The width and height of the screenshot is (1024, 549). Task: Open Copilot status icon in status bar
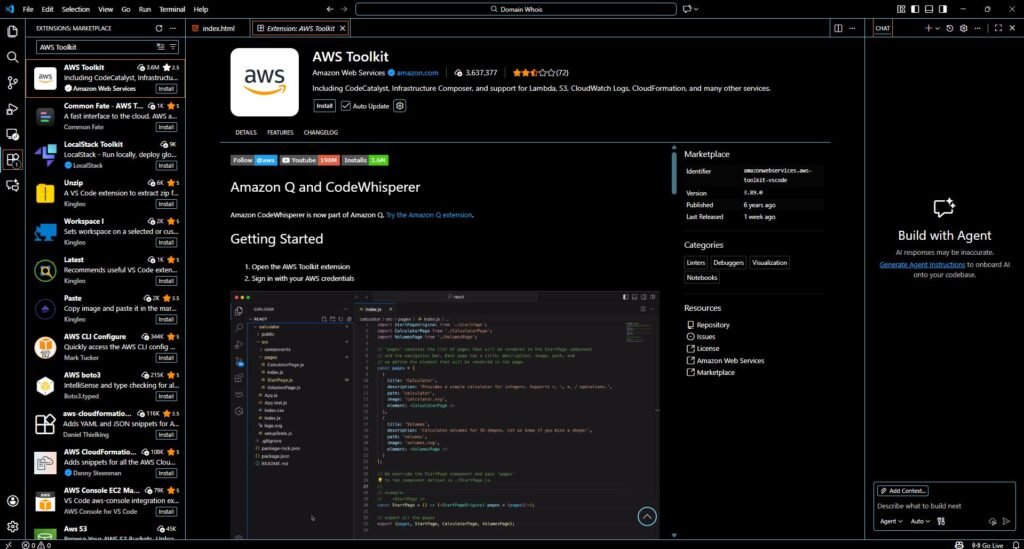[x=959, y=544]
